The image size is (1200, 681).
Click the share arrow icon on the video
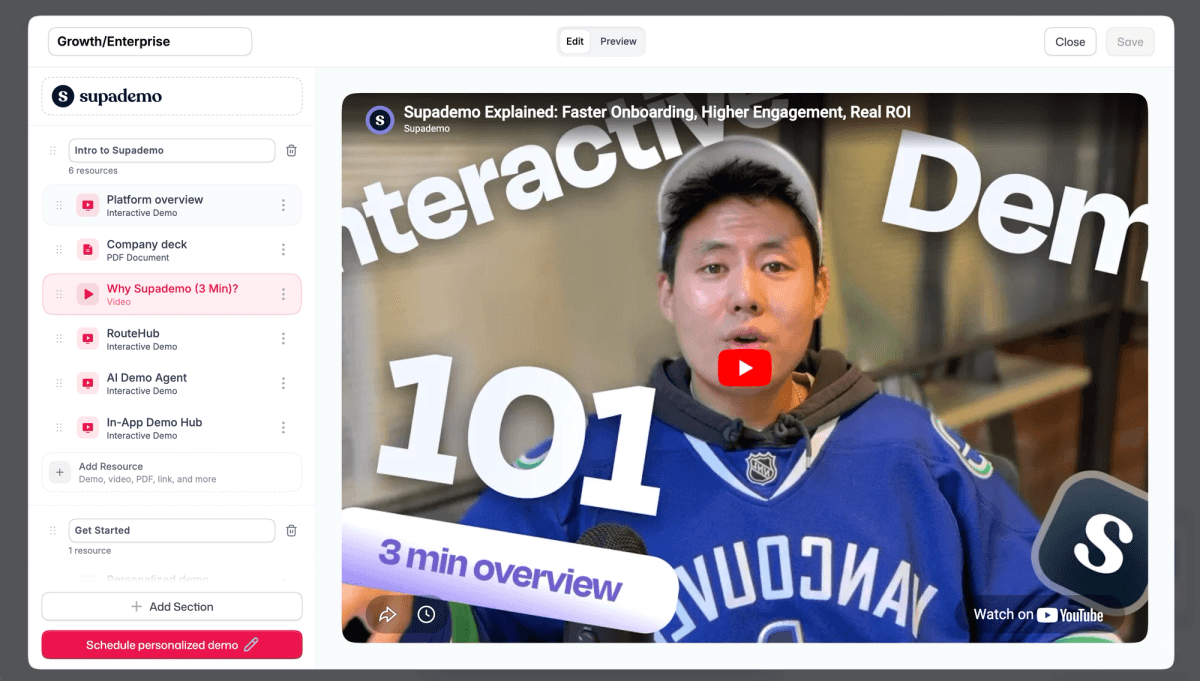pyautogui.click(x=387, y=614)
